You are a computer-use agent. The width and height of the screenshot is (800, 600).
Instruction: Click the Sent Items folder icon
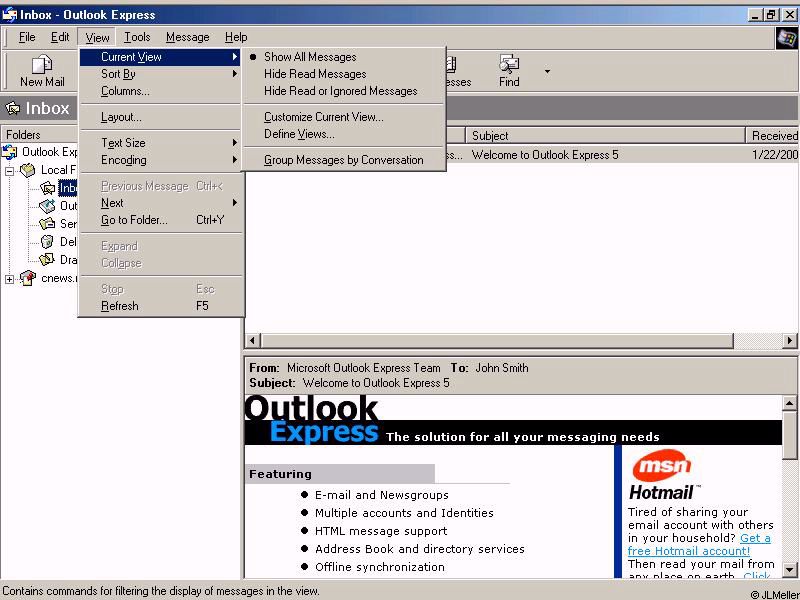pyautogui.click(x=47, y=224)
